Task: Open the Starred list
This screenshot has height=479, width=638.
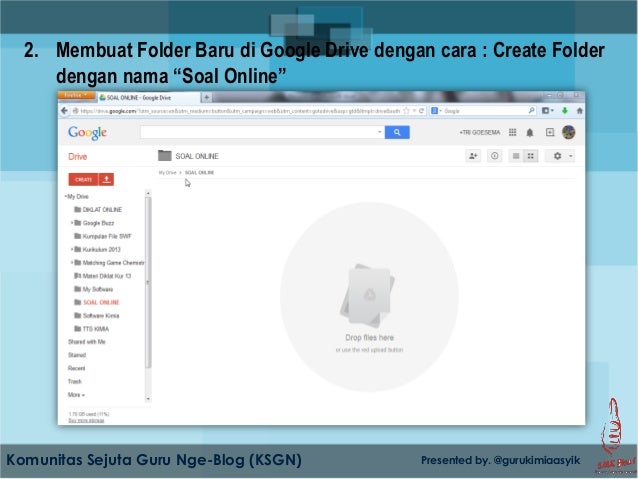Action: pyautogui.click(x=77, y=355)
